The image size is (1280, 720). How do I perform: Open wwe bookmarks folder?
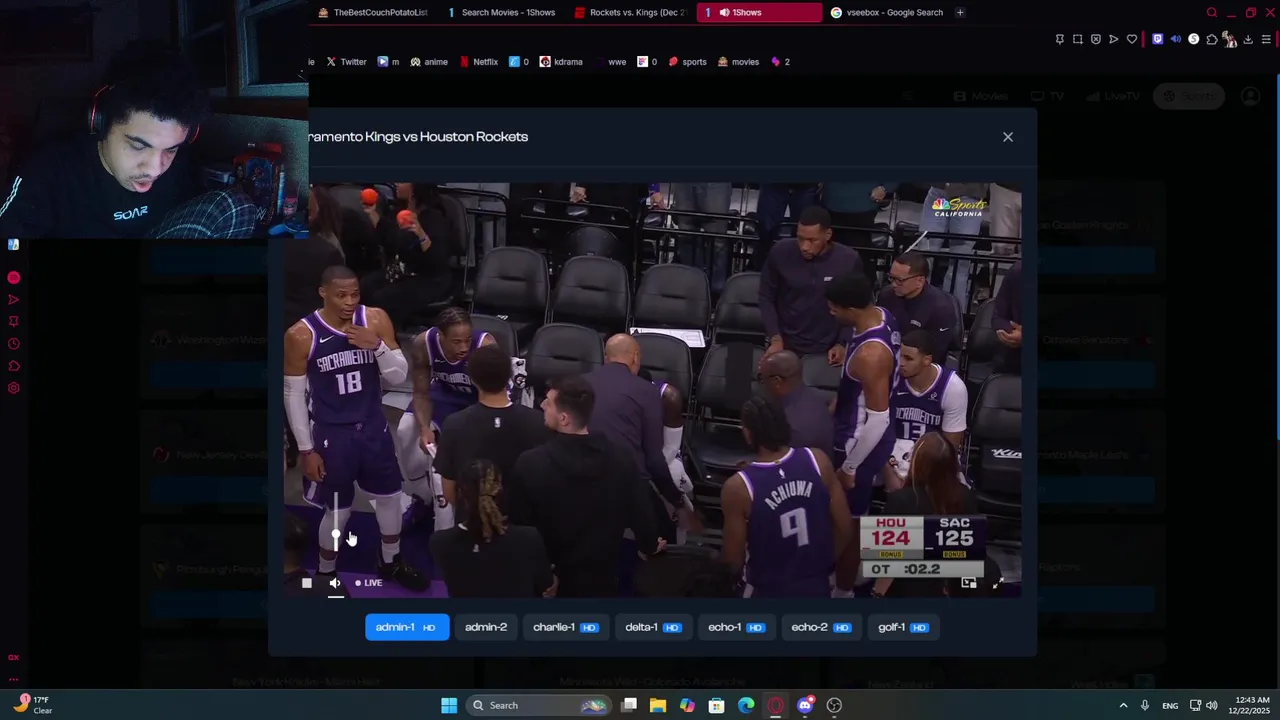(x=610, y=62)
